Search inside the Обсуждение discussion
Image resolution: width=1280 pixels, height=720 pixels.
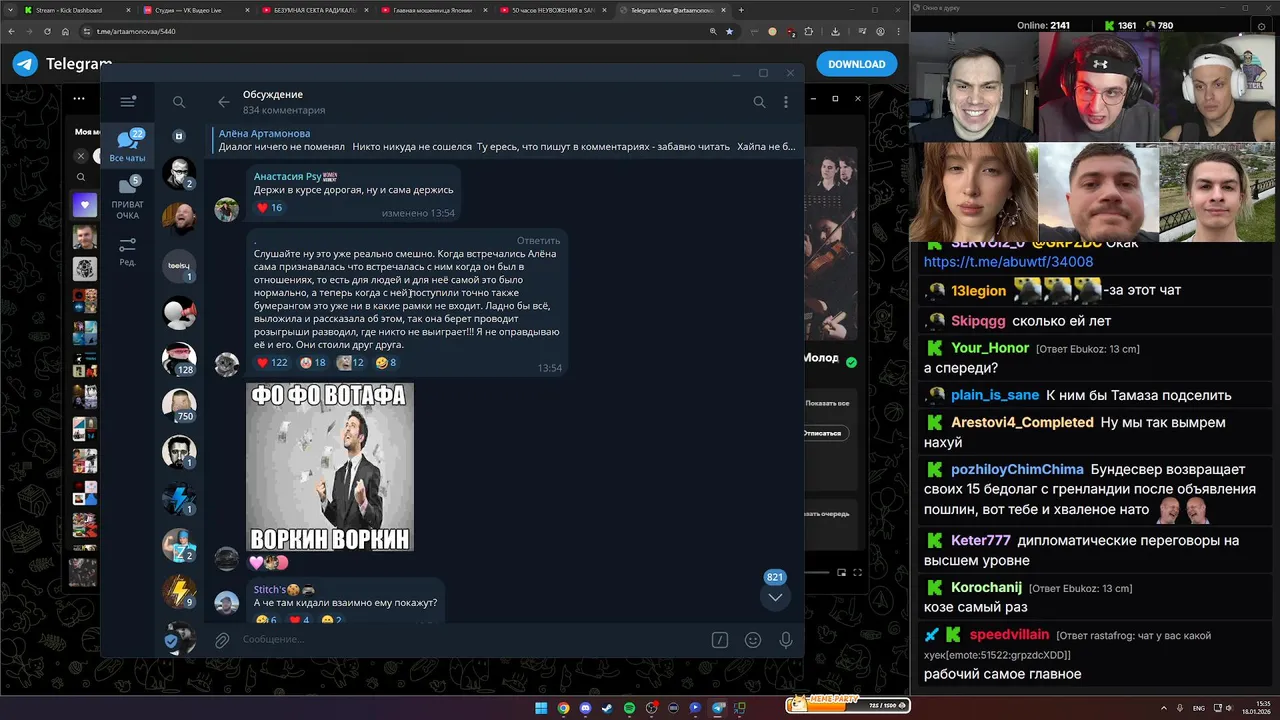[x=759, y=102]
